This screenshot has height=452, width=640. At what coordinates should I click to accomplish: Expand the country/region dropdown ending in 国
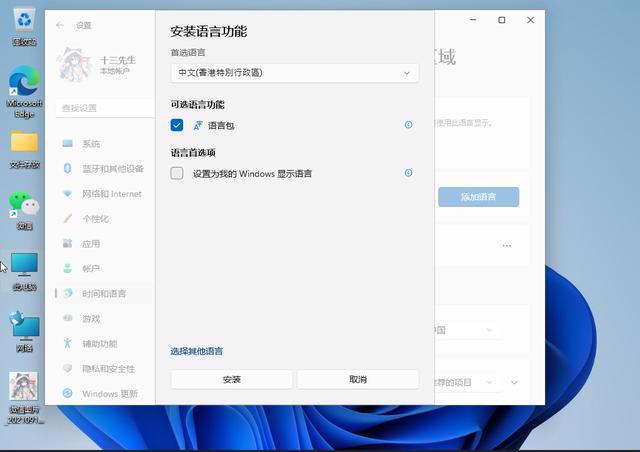coord(467,330)
